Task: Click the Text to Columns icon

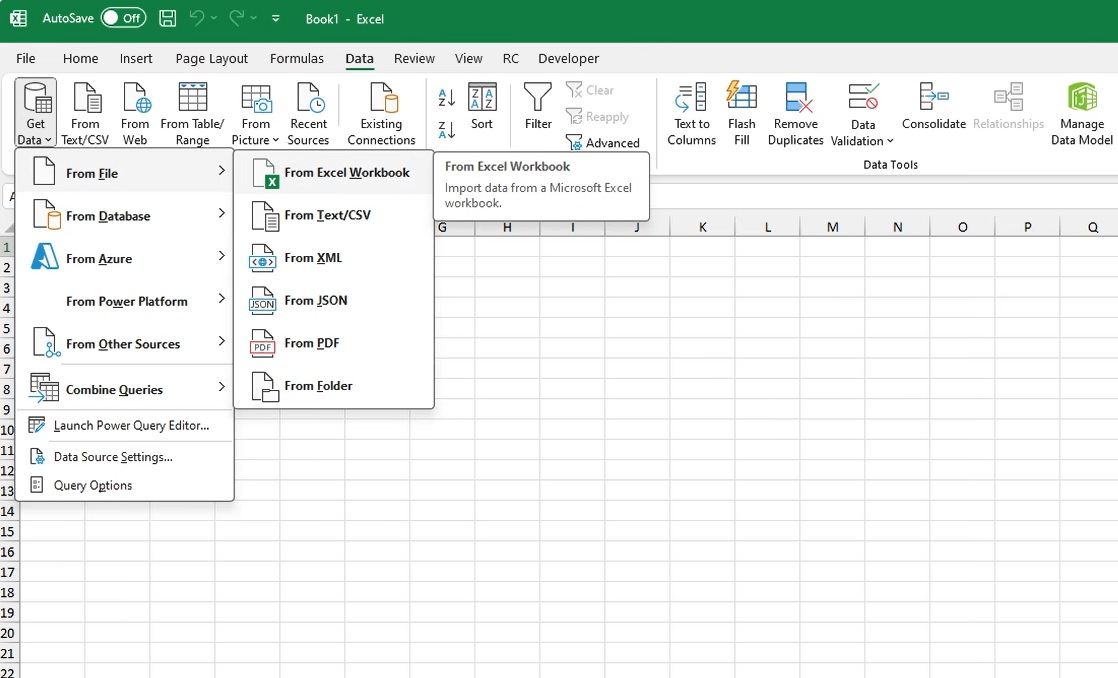Action: (x=692, y=113)
